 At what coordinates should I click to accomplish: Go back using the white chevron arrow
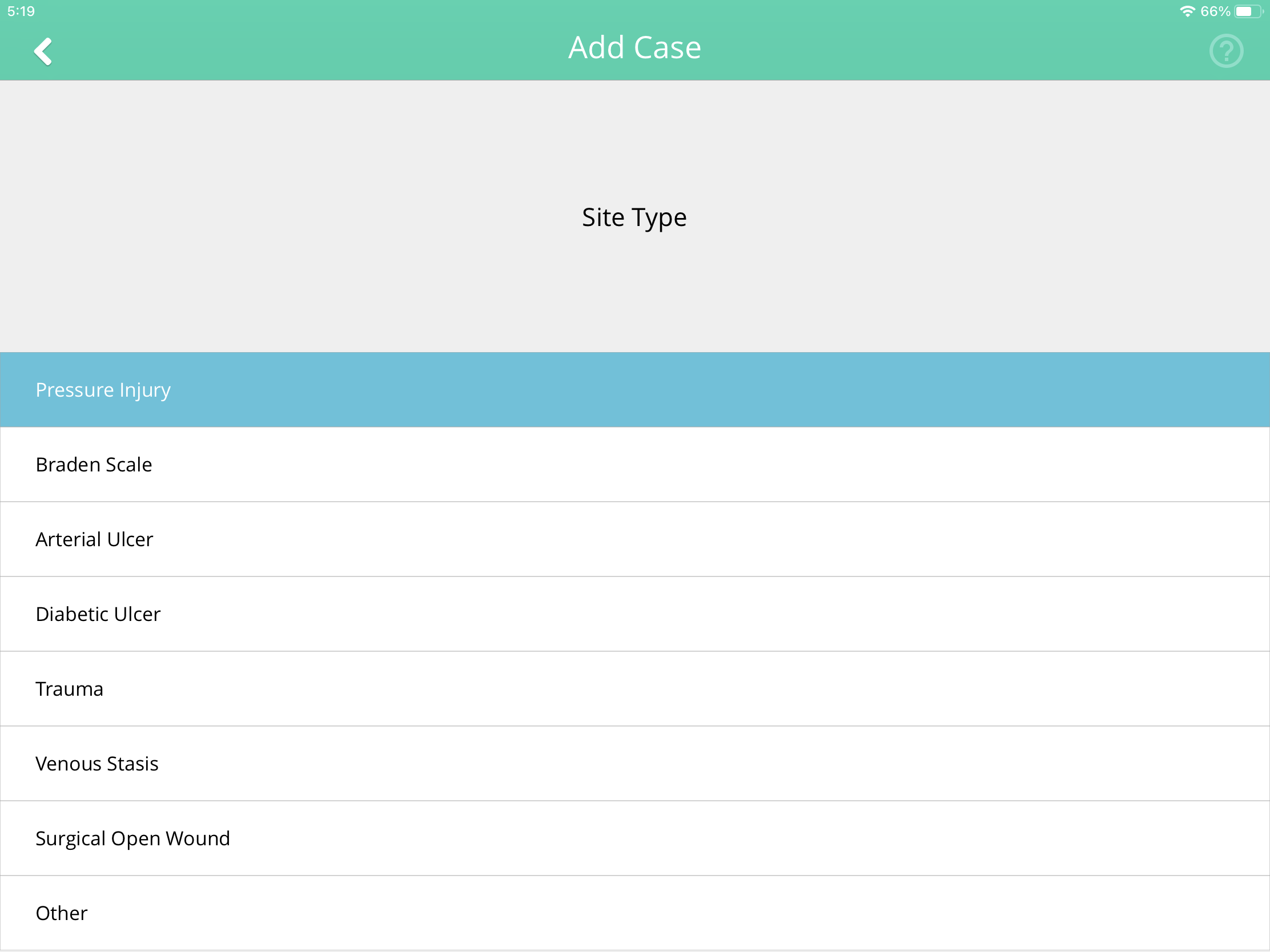(x=43, y=51)
